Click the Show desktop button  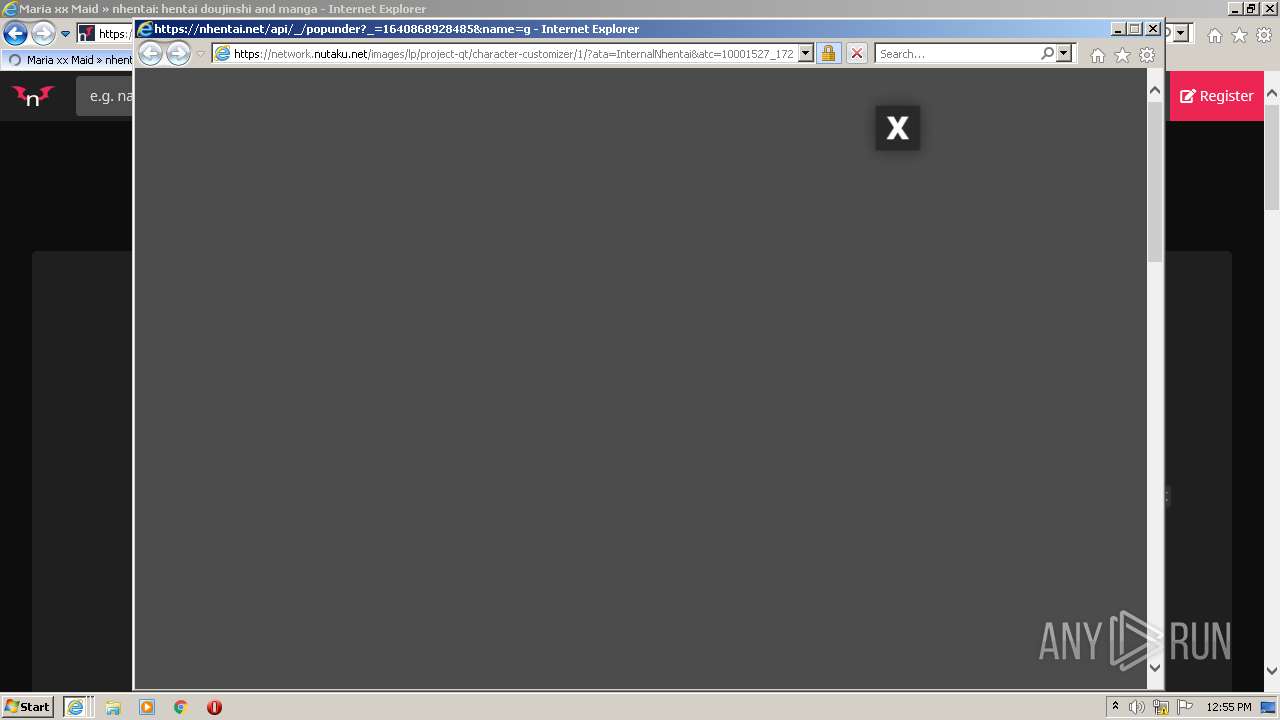(1269, 707)
